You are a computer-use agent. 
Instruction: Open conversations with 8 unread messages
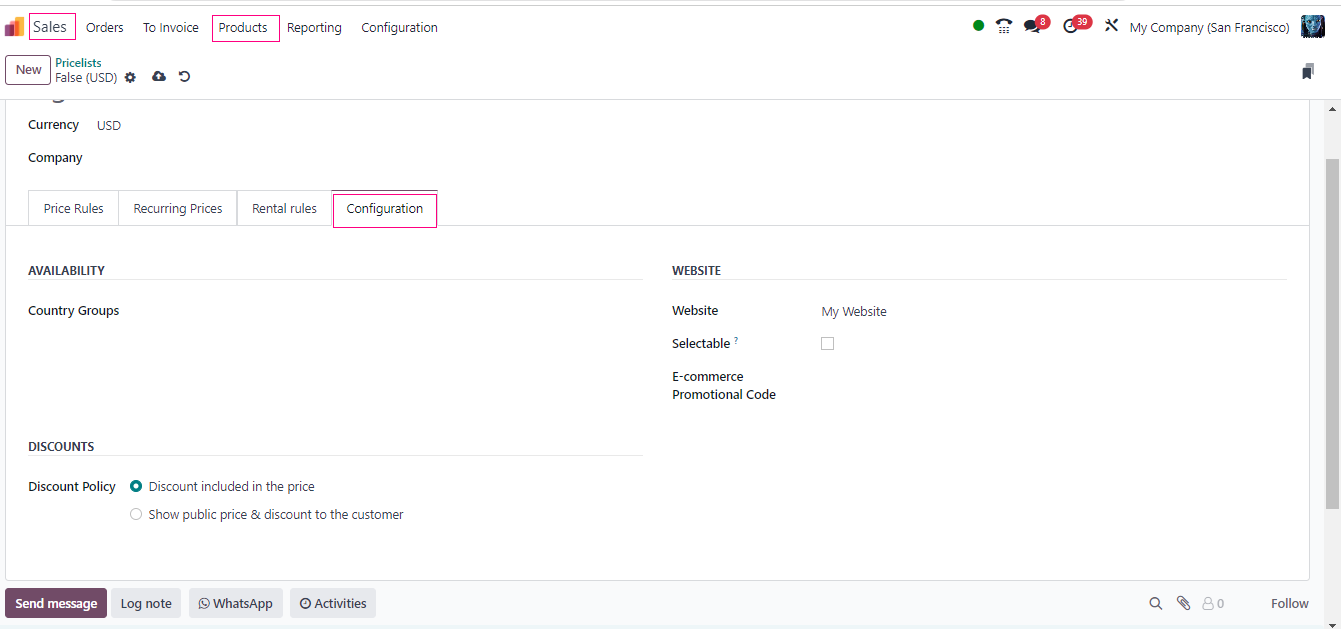click(x=1033, y=27)
